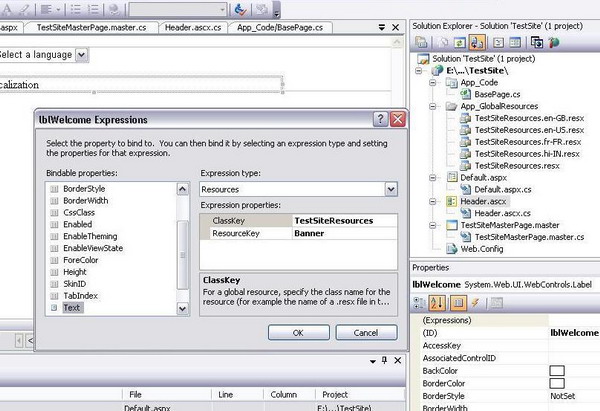Click the BackColor color swatch

[x=557, y=370]
